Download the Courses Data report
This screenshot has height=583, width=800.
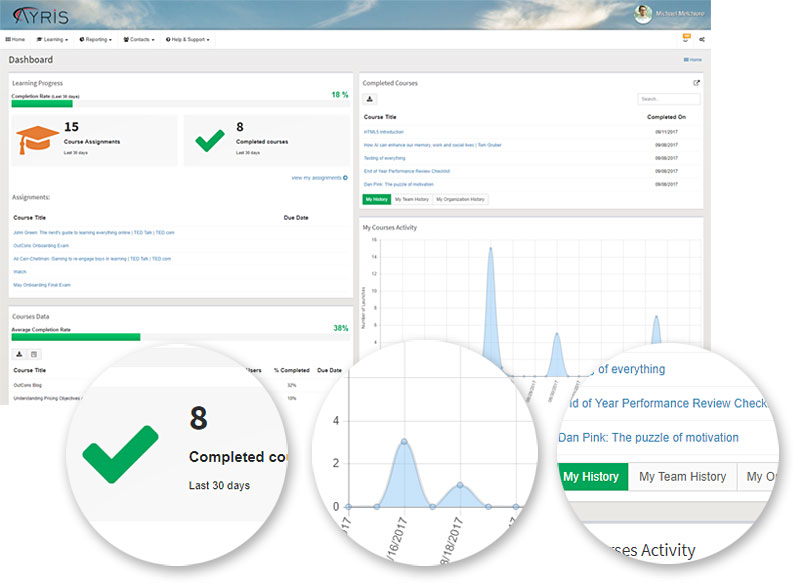coord(19,354)
